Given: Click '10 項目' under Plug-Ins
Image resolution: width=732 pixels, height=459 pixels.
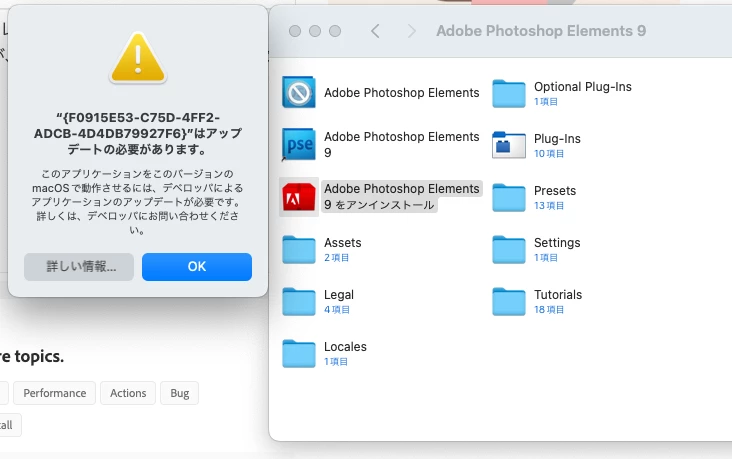Looking at the screenshot, I should click(549, 154).
